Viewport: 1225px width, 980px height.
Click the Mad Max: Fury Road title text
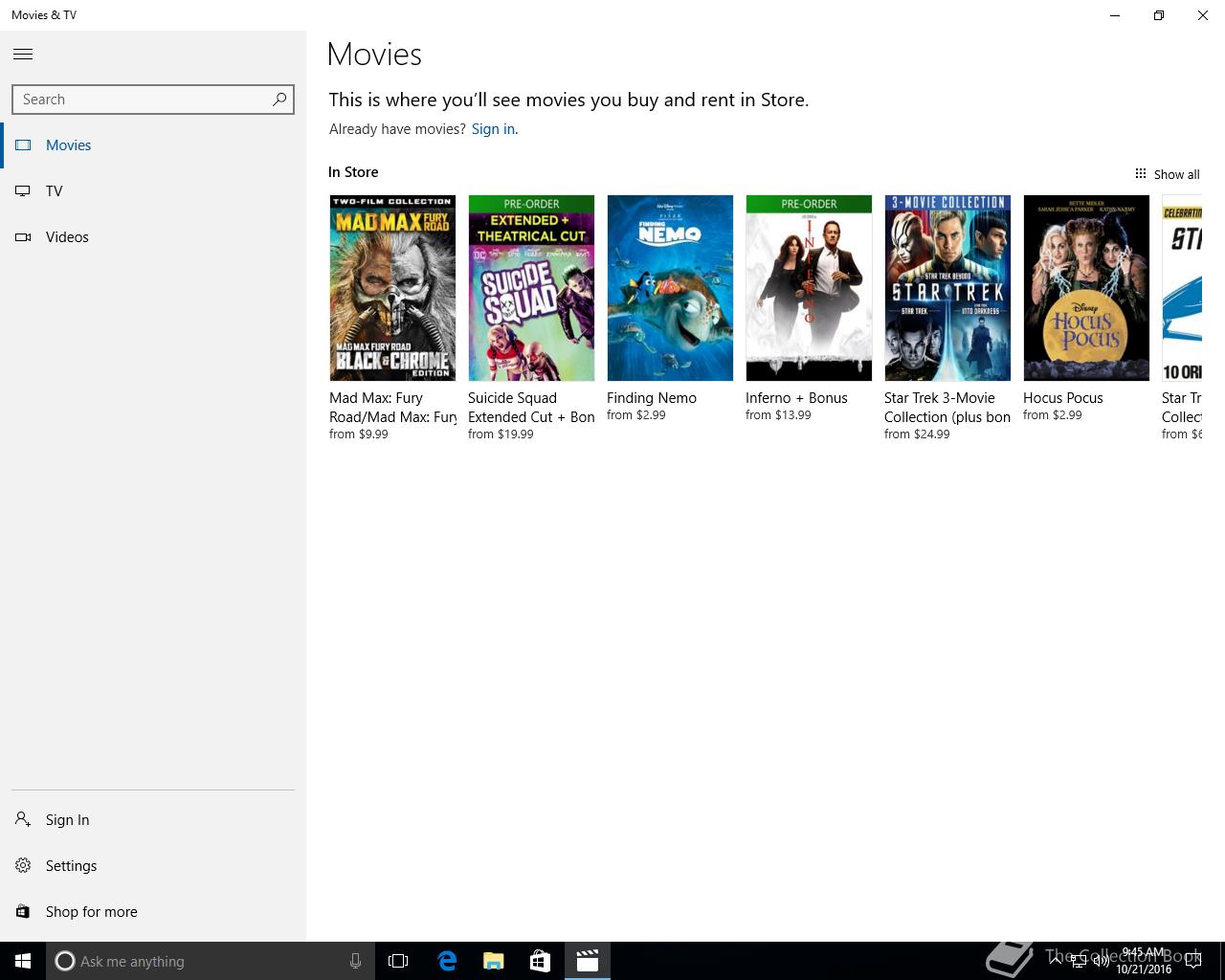tap(392, 408)
